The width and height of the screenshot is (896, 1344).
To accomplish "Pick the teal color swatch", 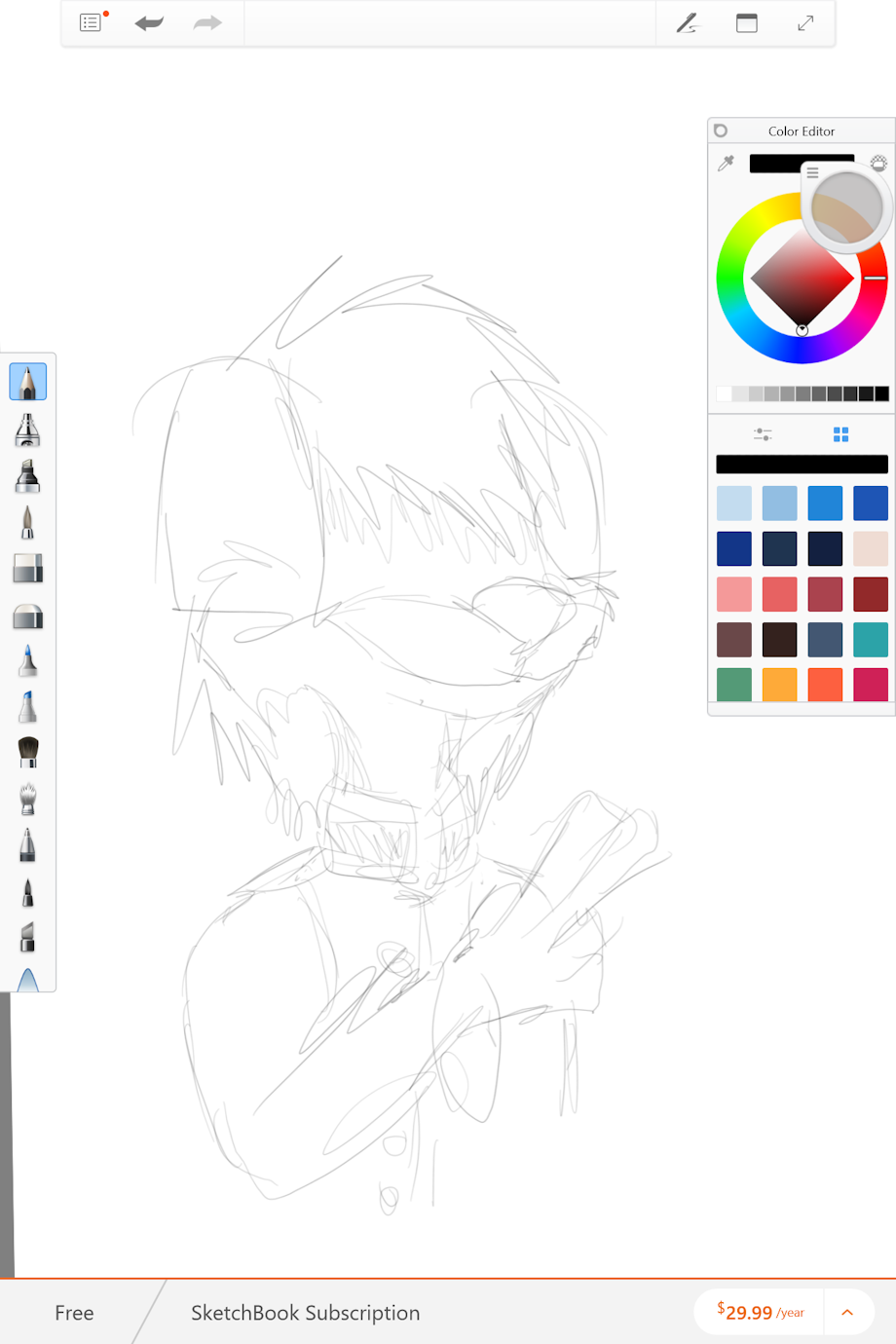I will pos(870,640).
